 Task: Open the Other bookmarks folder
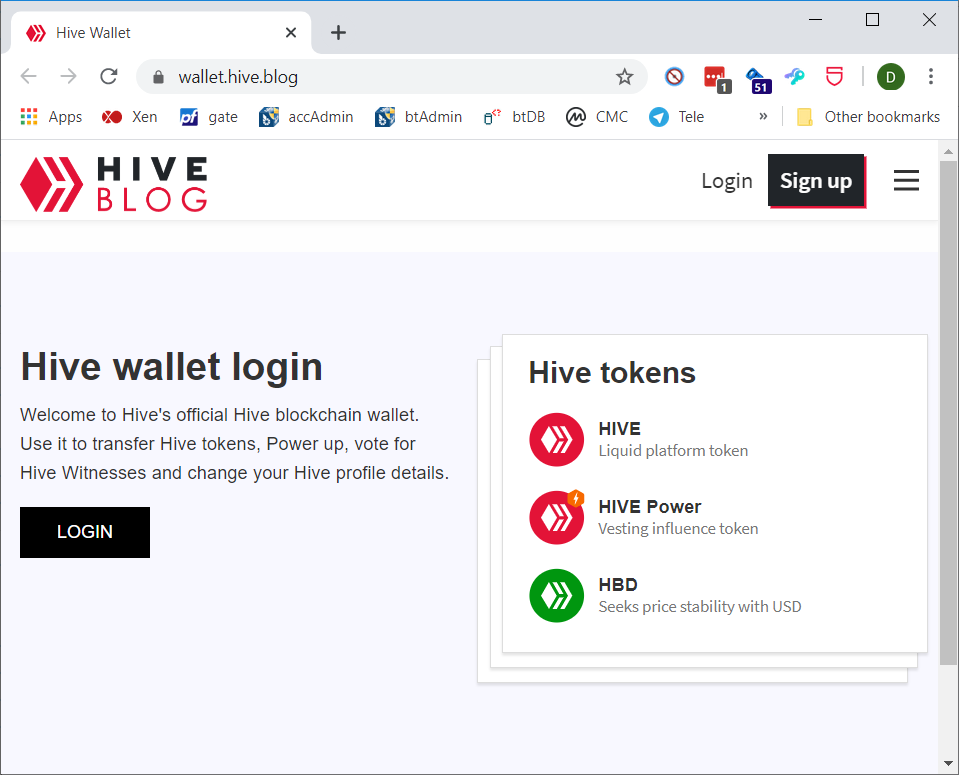click(868, 117)
